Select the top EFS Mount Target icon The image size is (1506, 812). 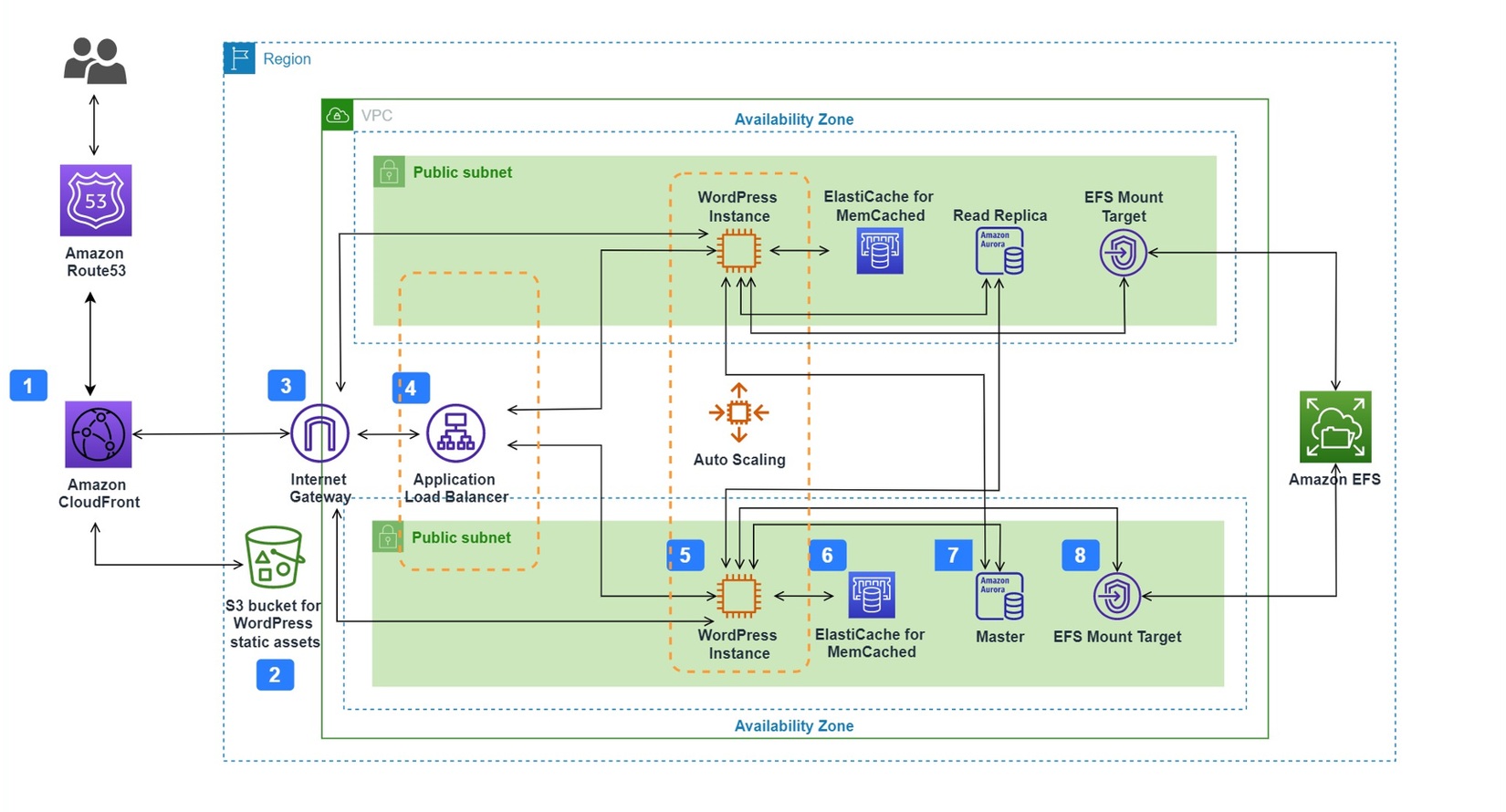tap(1124, 252)
